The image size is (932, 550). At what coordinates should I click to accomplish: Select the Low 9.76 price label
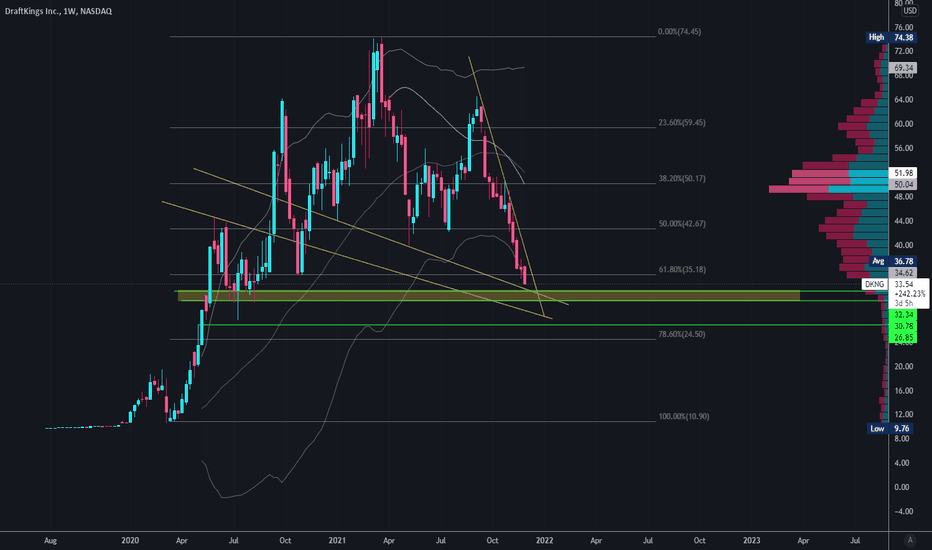[891, 428]
